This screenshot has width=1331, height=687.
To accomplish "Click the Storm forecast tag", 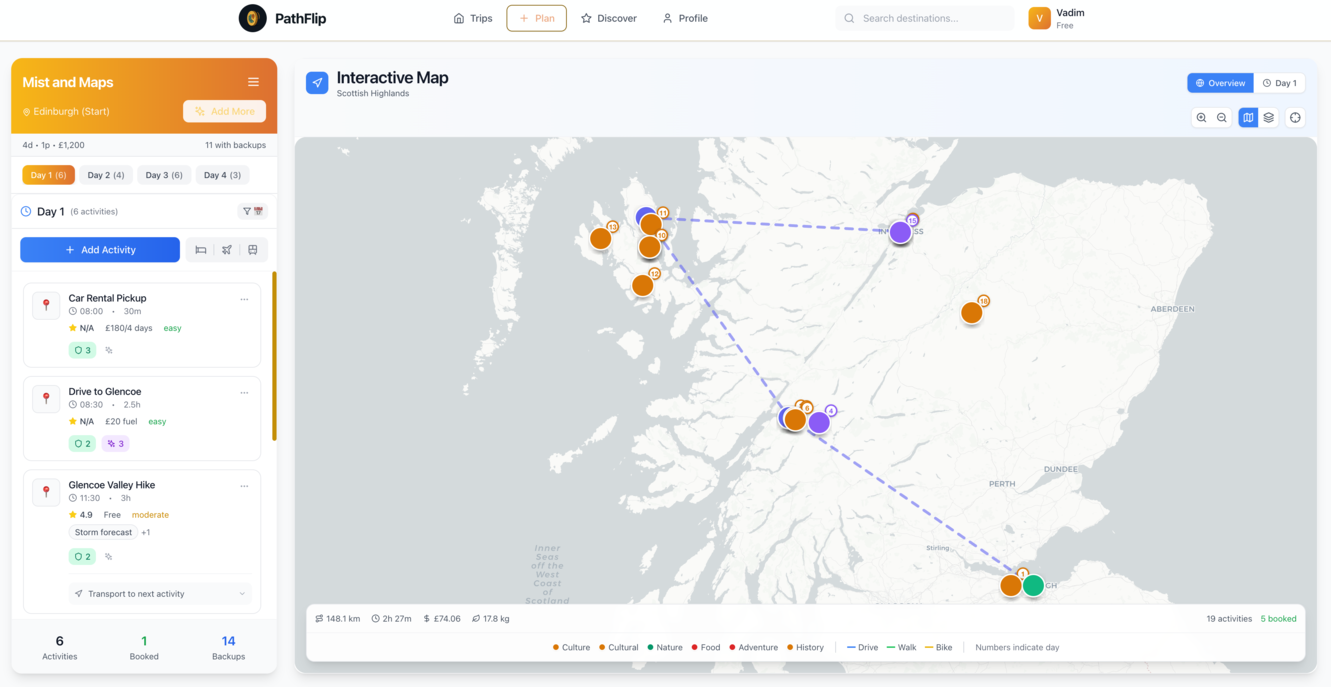I will tap(103, 532).
